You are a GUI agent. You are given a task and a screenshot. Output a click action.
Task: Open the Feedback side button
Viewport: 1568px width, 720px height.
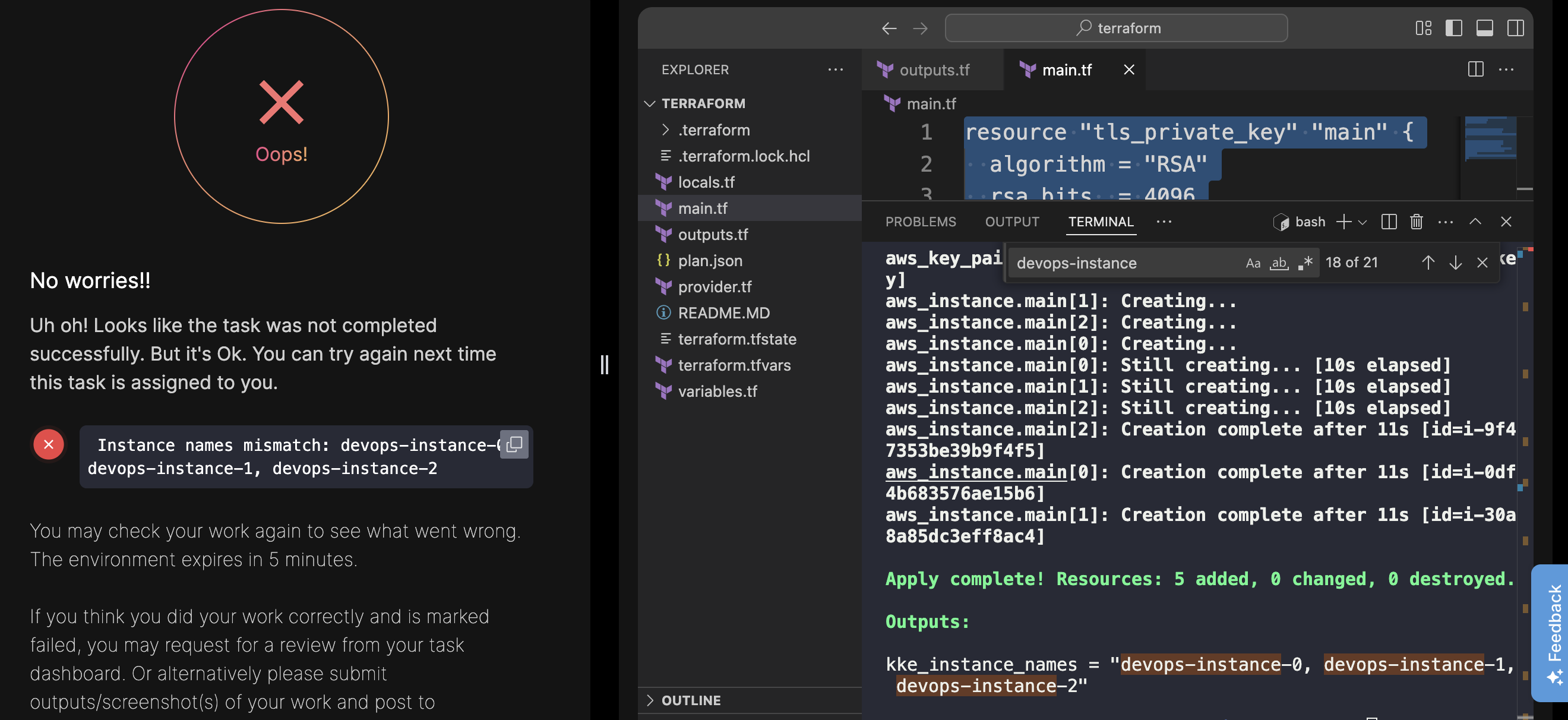tap(1553, 630)
